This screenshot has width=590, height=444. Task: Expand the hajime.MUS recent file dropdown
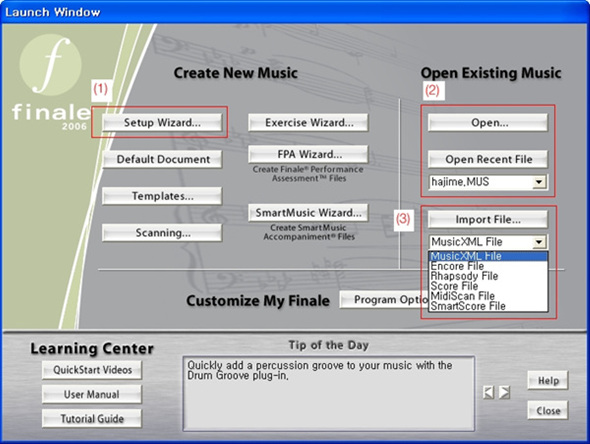[x=539, y=182]
